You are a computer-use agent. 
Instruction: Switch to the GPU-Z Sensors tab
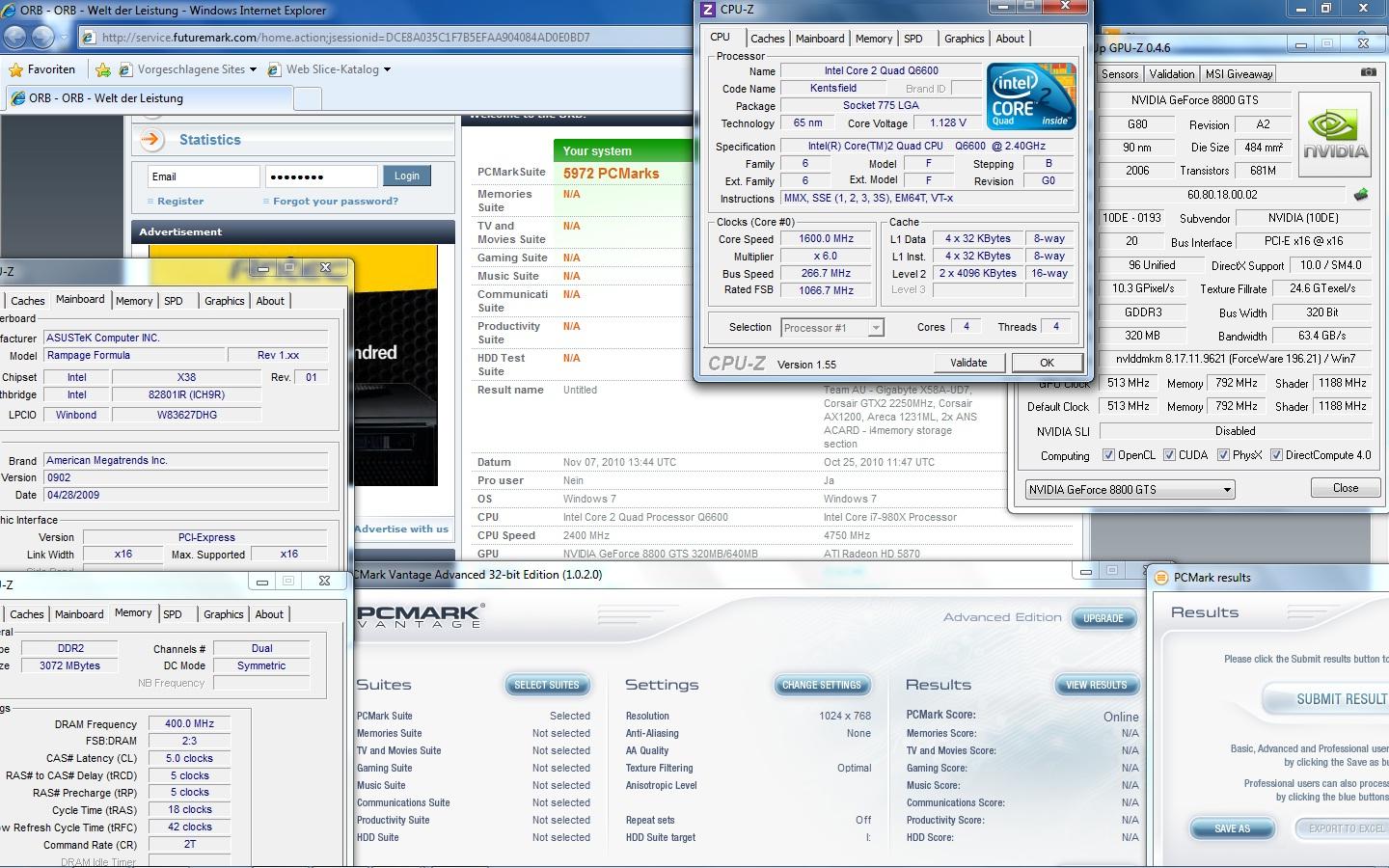(1120, 73)
